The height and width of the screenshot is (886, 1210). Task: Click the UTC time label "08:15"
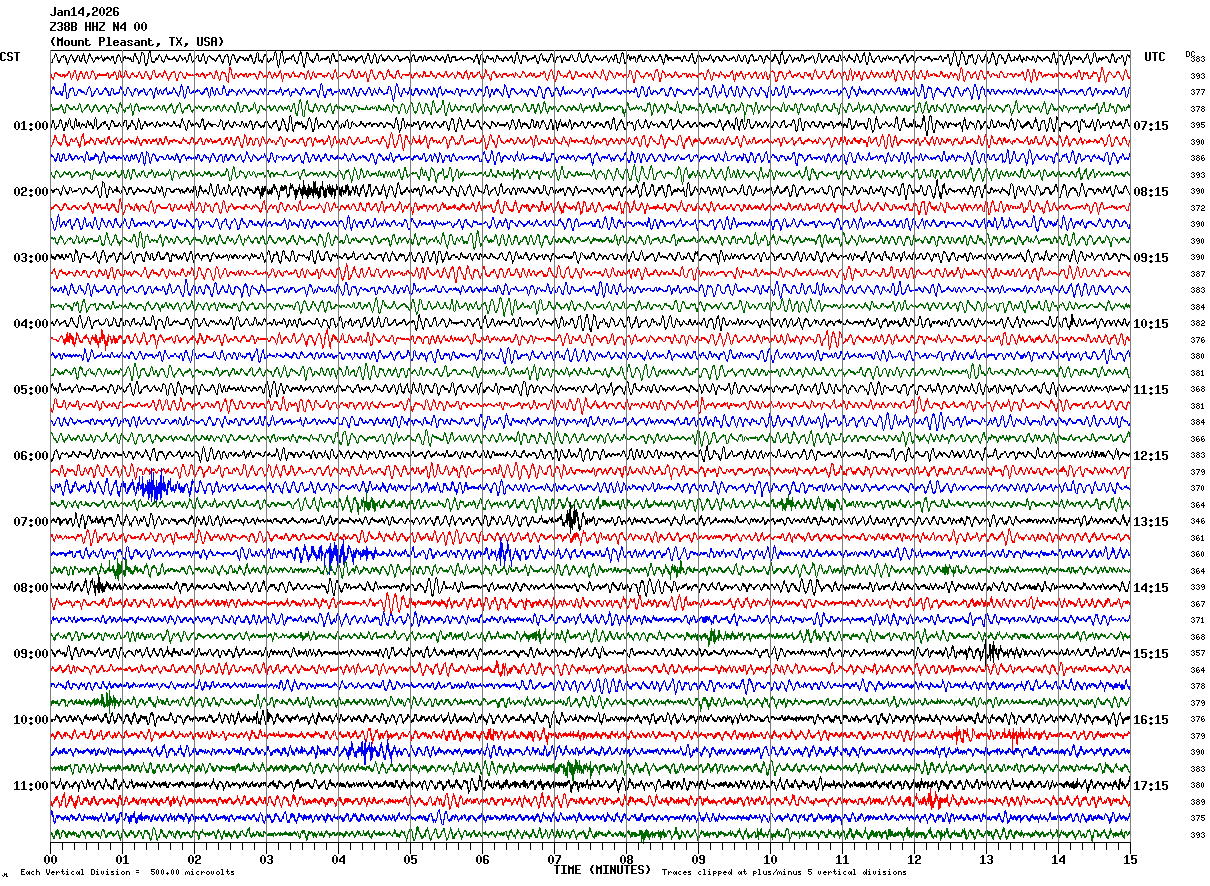[1151, 192]
